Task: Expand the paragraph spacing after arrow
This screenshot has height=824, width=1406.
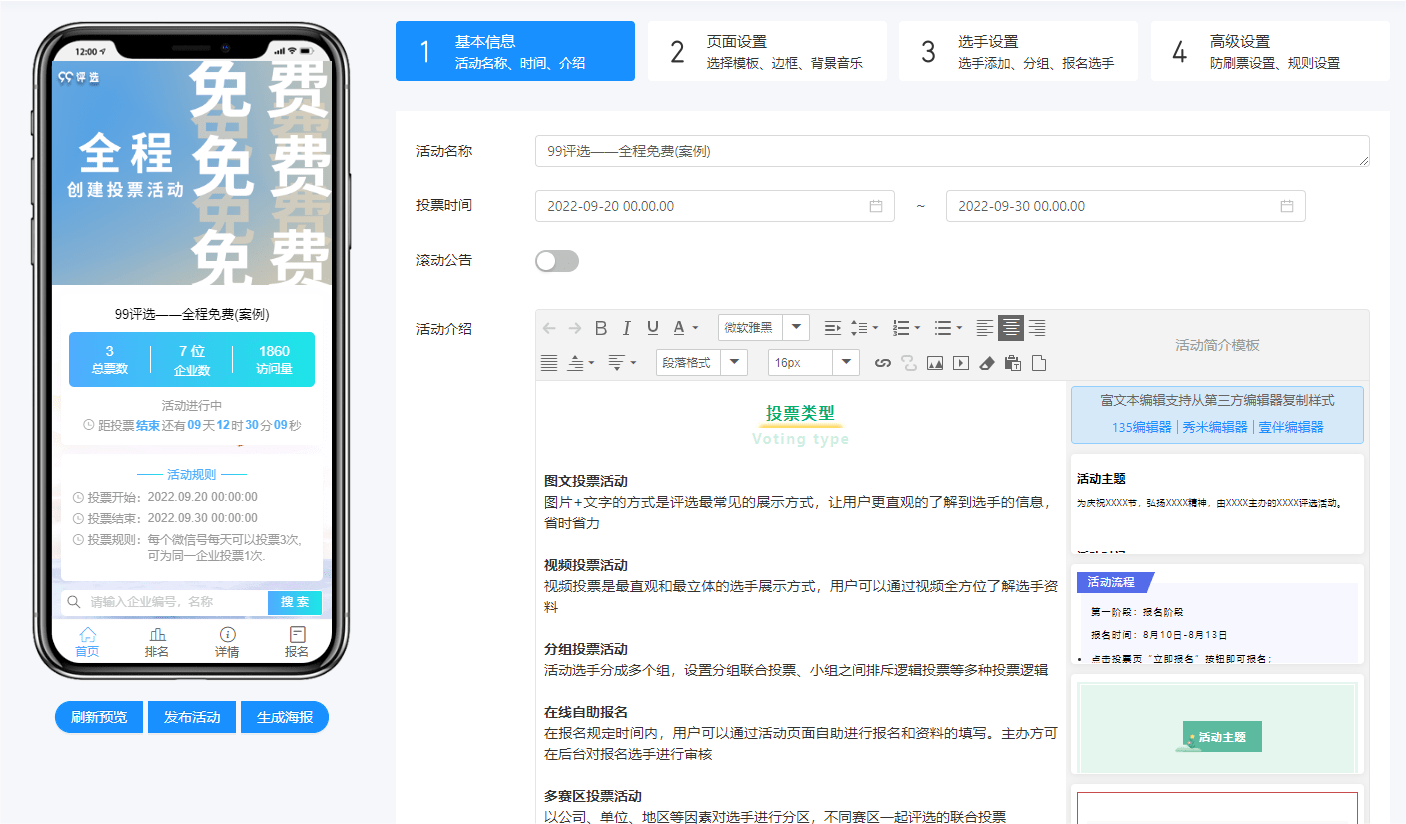Action: click(632, 363)
